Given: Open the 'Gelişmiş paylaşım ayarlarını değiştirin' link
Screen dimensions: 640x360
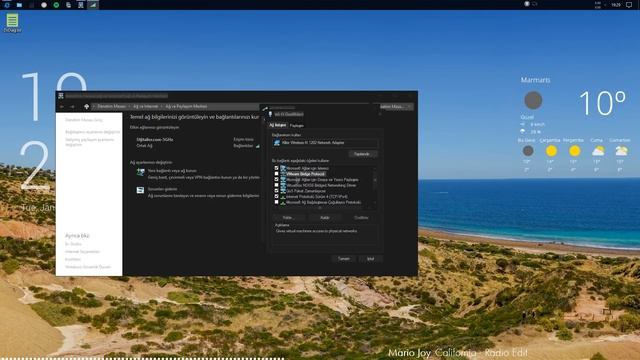Looking at the screenshot, I should (90, 142).
